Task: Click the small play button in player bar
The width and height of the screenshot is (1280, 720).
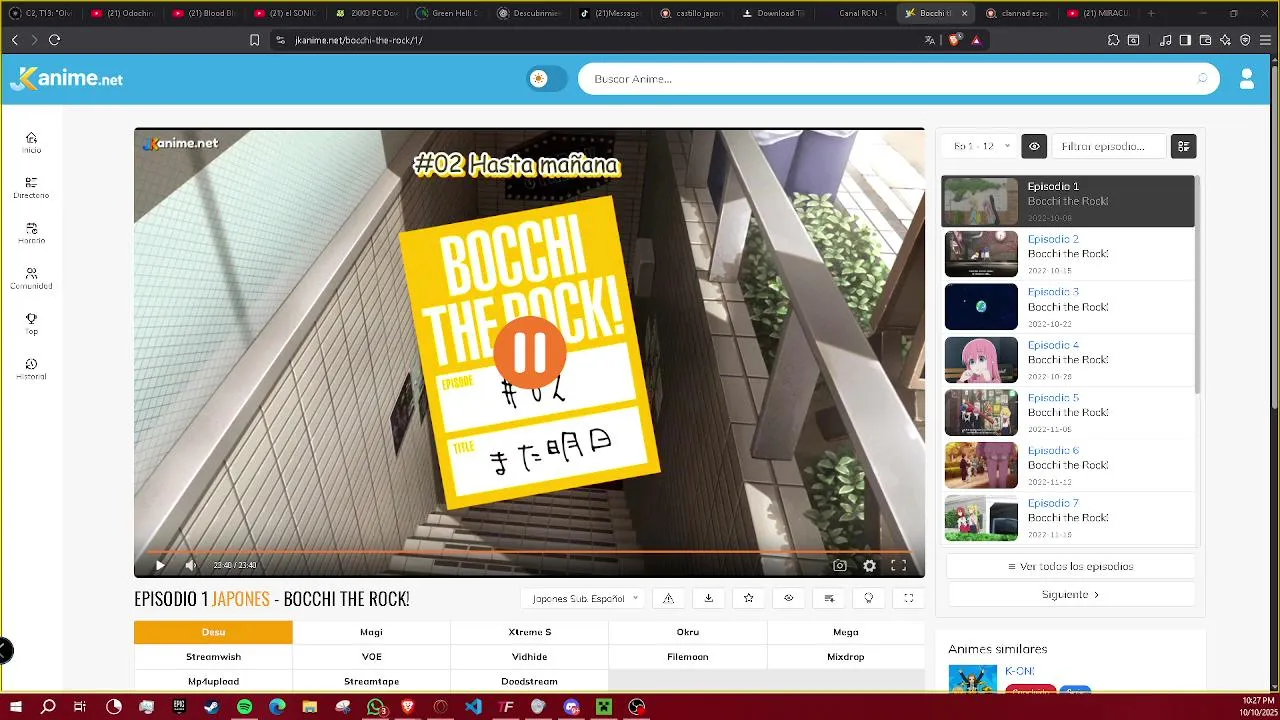Action: click(160, 565)
